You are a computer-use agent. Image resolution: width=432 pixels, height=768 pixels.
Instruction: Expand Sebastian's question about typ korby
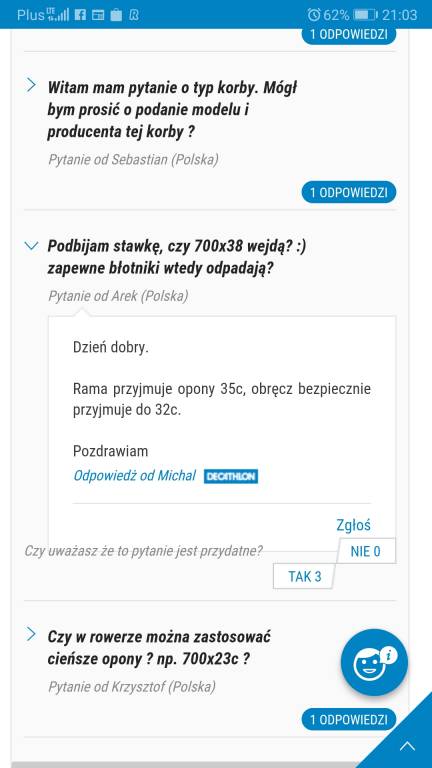coord(31,85)
